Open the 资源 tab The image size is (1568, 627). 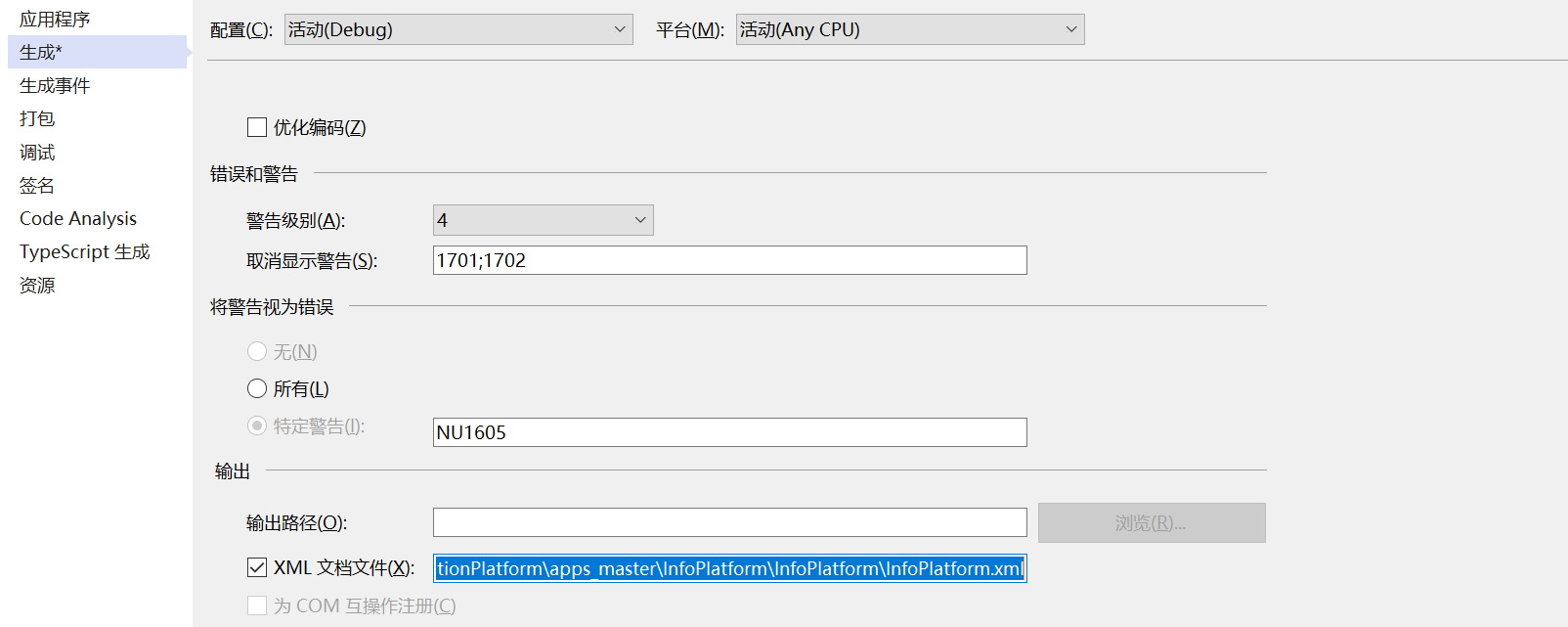37,286
